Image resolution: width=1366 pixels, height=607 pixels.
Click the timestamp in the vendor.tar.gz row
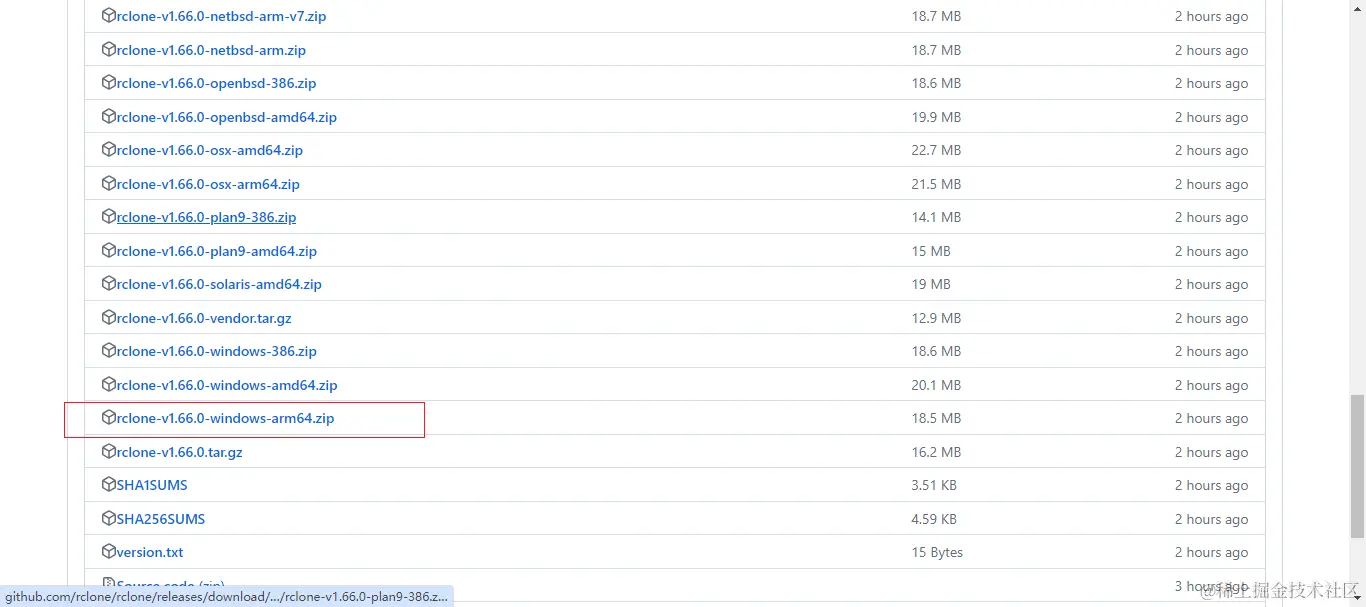pos(1211,318)
